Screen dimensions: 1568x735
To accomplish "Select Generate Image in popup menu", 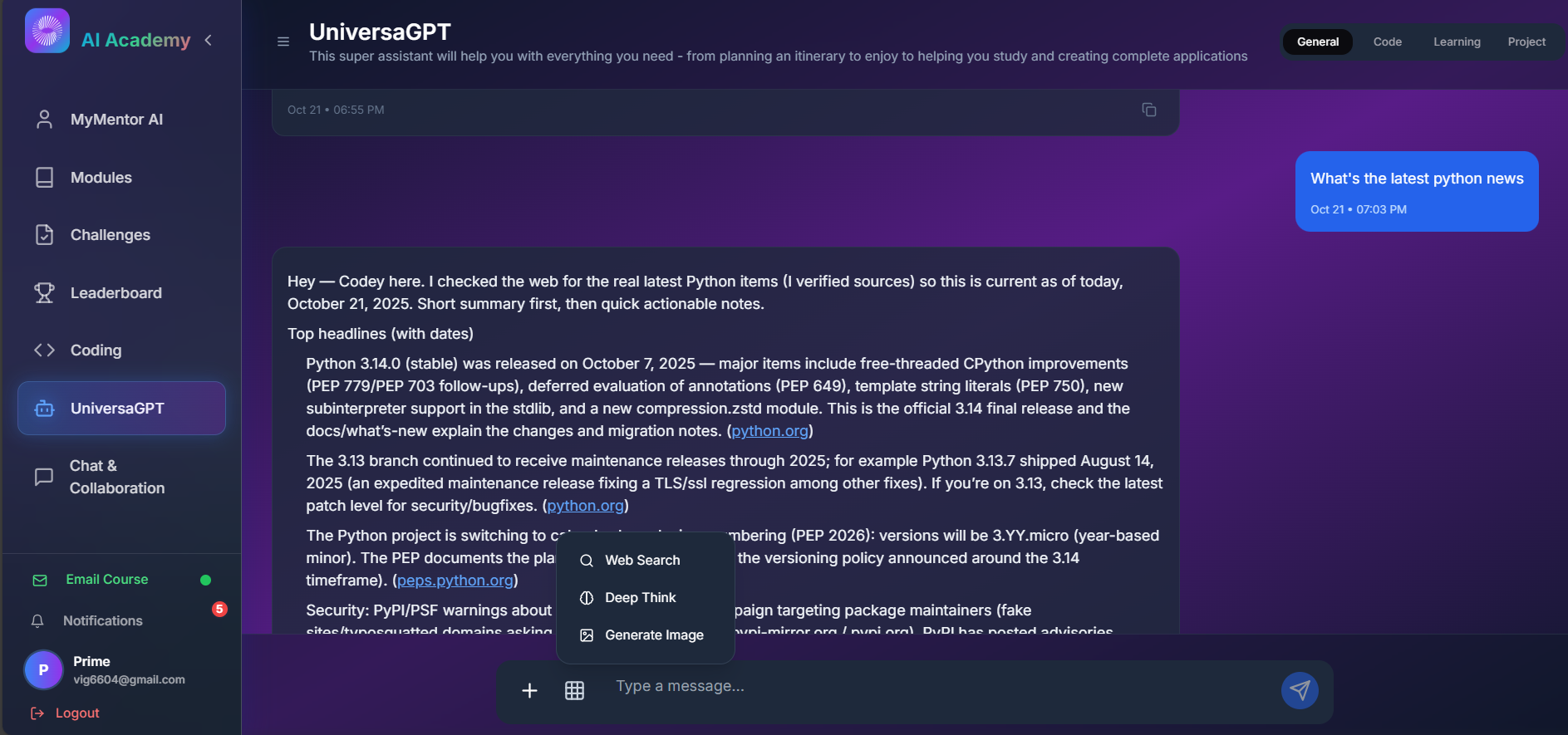I will (x=654, y=635).
